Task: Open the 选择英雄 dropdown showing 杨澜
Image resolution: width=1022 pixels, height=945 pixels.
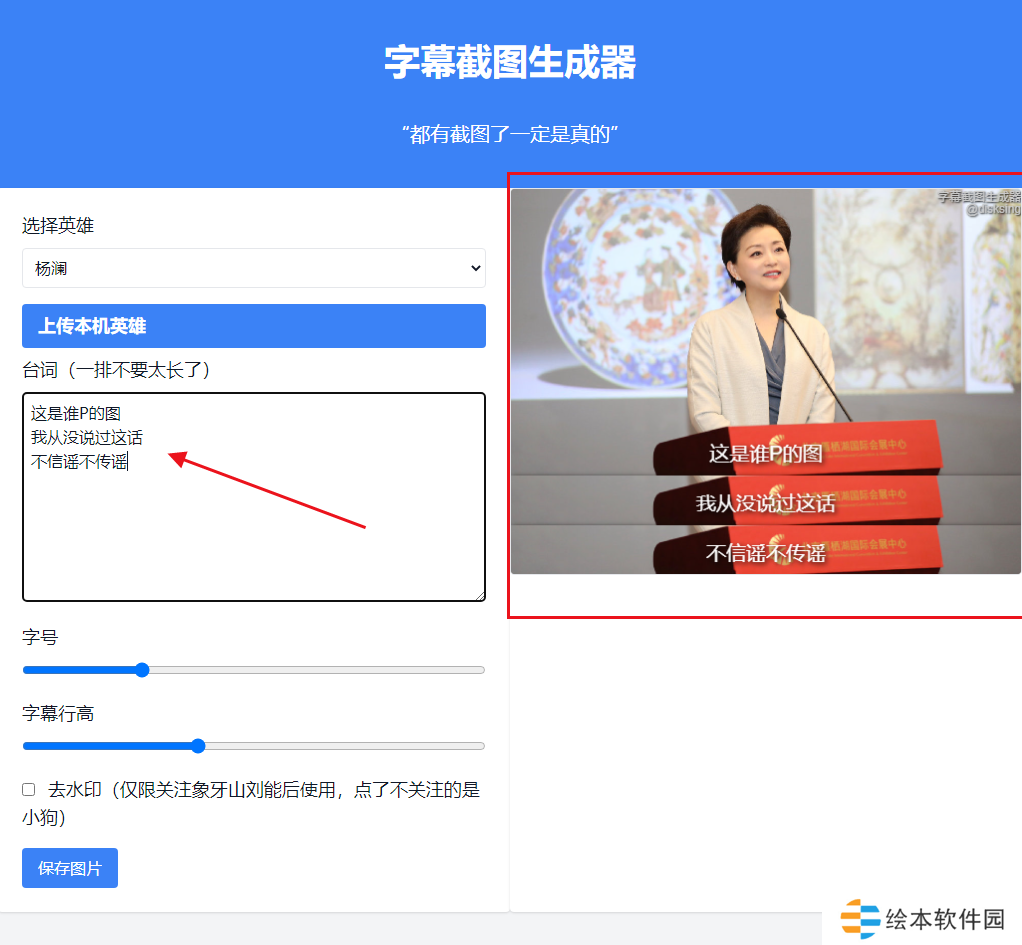Action: [254, 268]
